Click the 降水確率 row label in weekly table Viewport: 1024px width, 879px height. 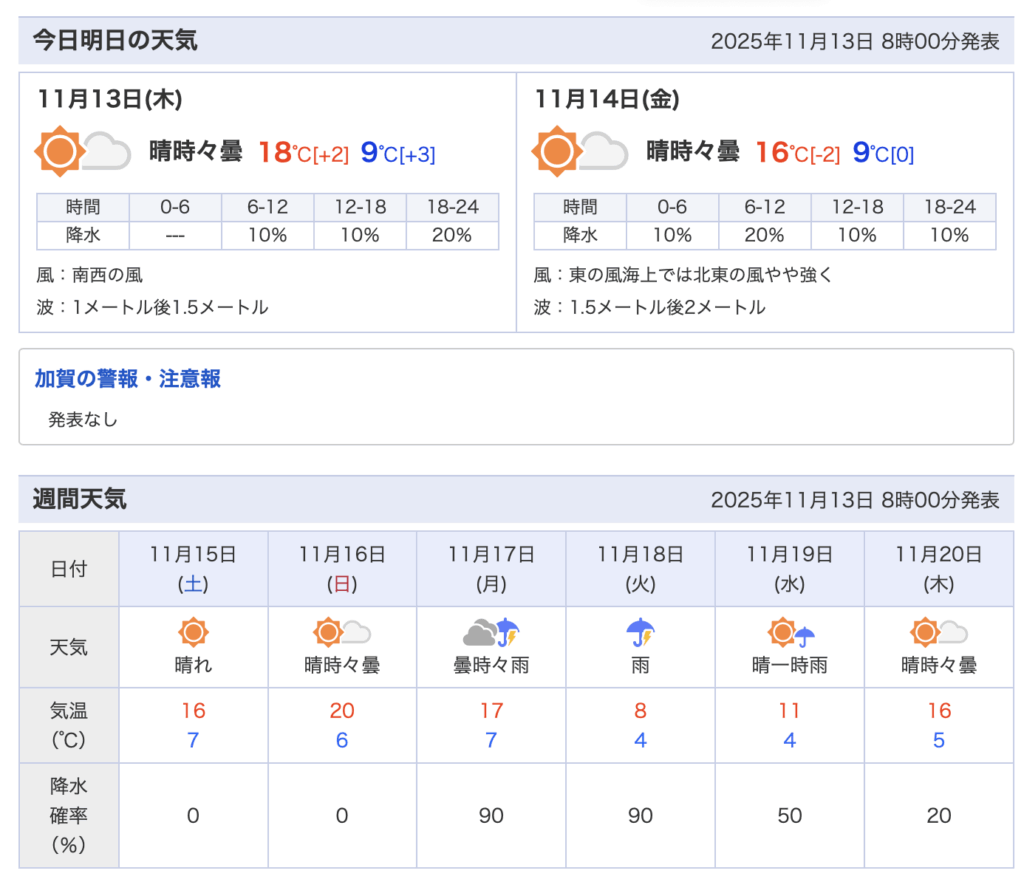69,815
